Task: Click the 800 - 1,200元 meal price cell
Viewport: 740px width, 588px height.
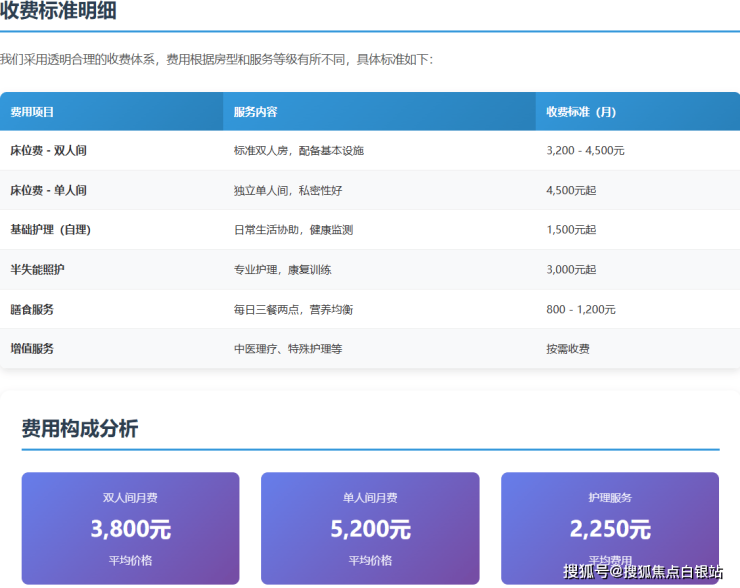Action: coord(581,310)
